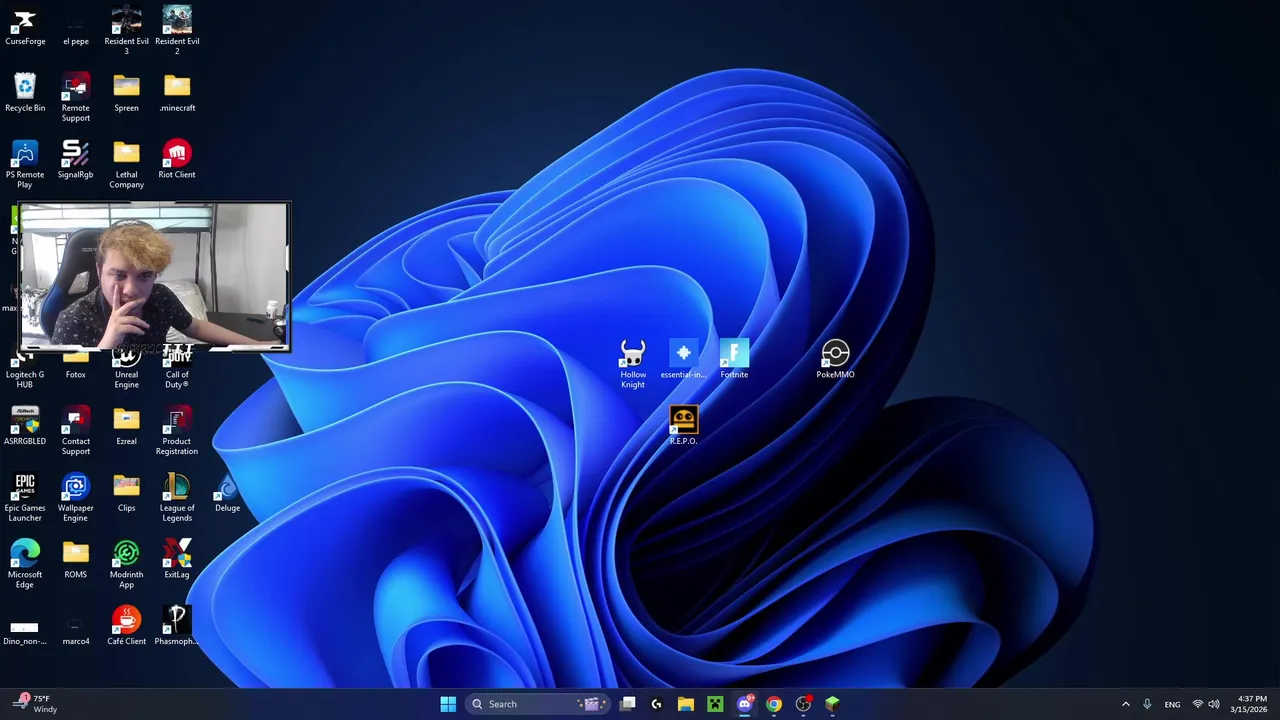
Task: Launch Phasmophobia shortcut
Action: click(x=177, y=626)
